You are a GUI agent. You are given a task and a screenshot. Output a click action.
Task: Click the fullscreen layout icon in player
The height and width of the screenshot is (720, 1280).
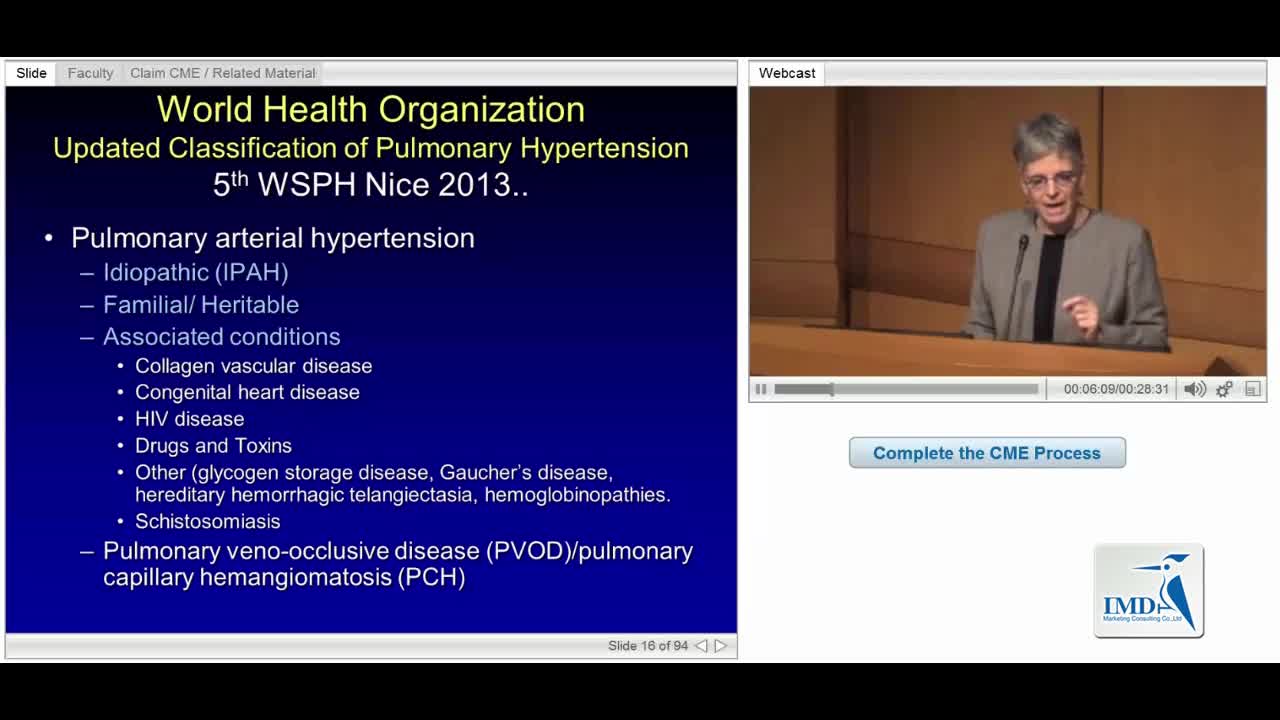pyautogui.click(x=1253, y=389)
